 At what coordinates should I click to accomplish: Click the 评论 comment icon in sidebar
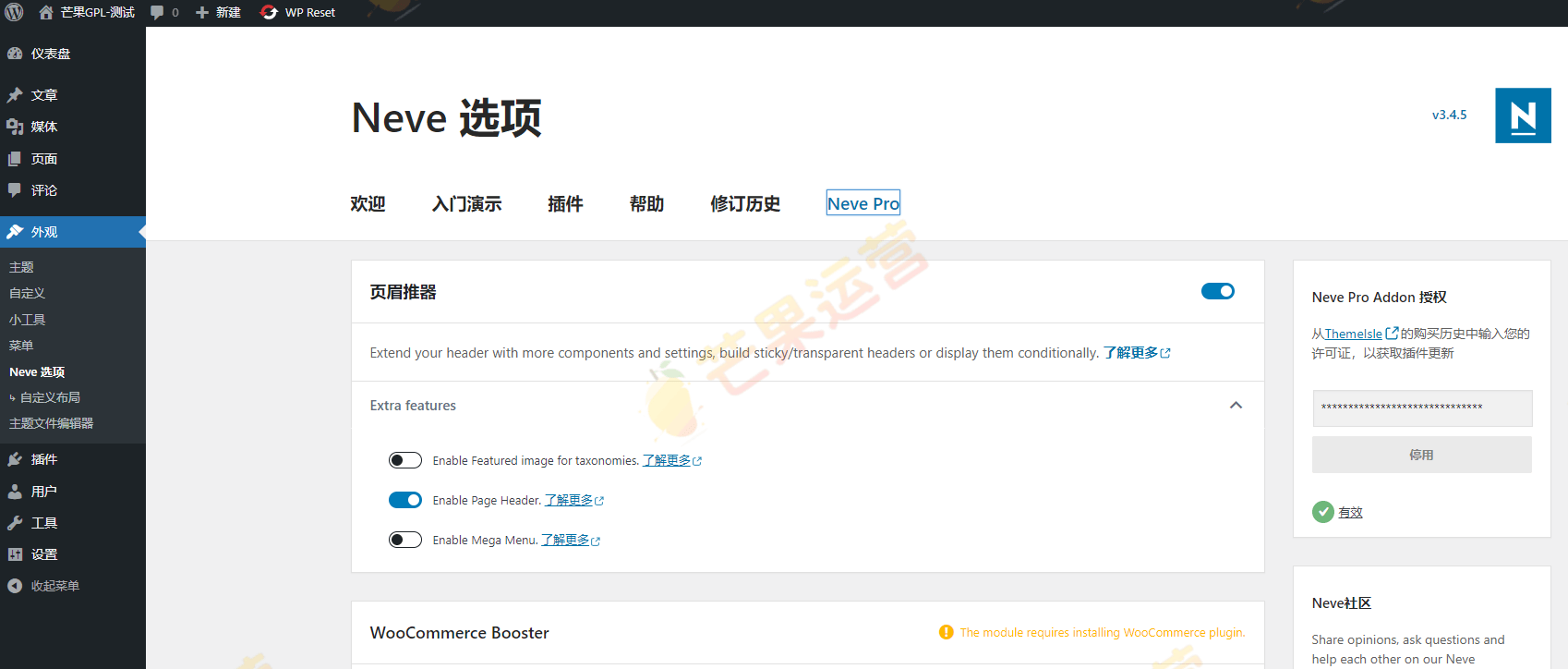15,190
